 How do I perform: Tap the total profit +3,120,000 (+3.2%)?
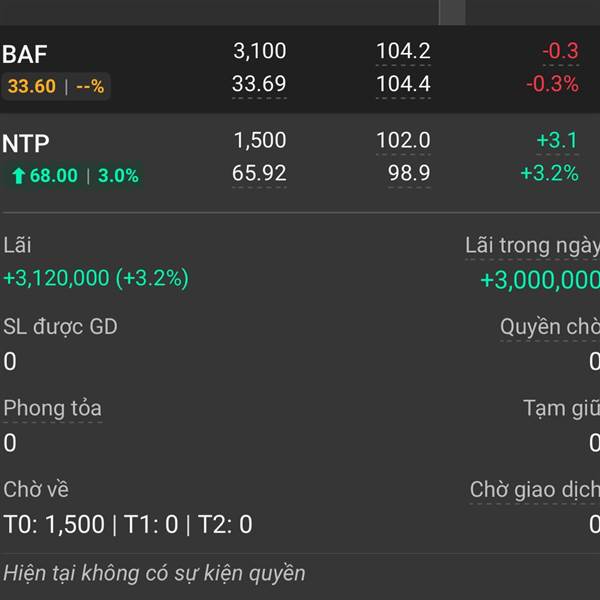point(96,278)
